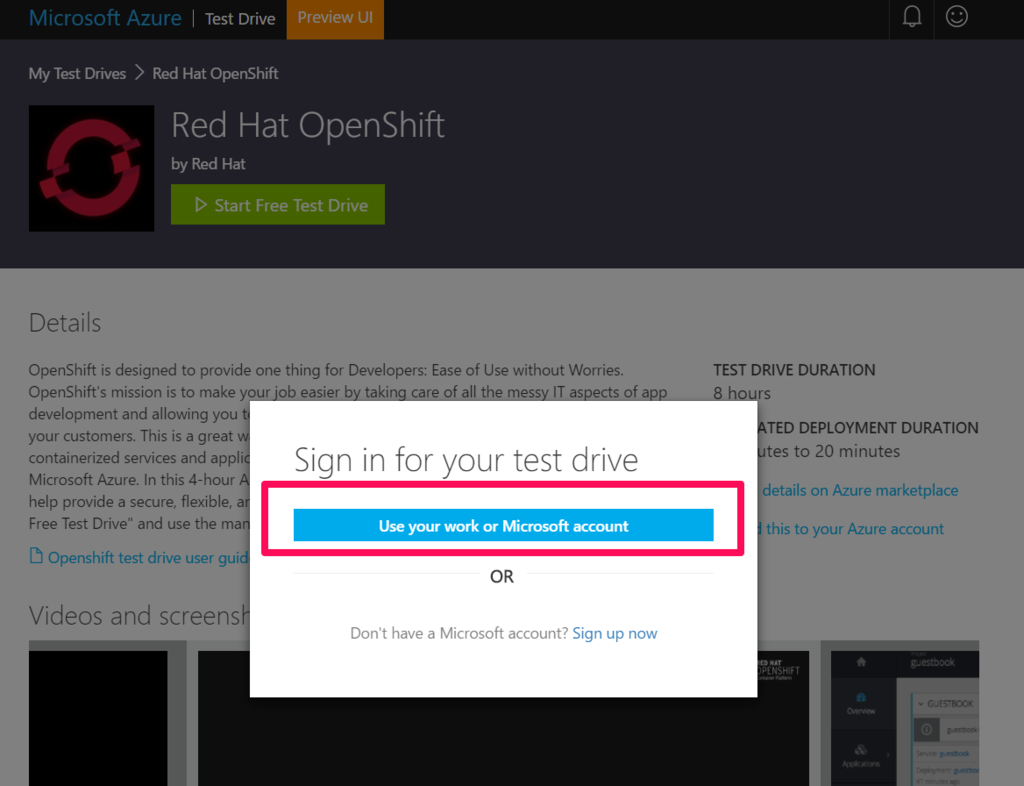This screenshot has width=1024, height=786.
Task: Open the notifications bell icon
Action: (912, 17)
